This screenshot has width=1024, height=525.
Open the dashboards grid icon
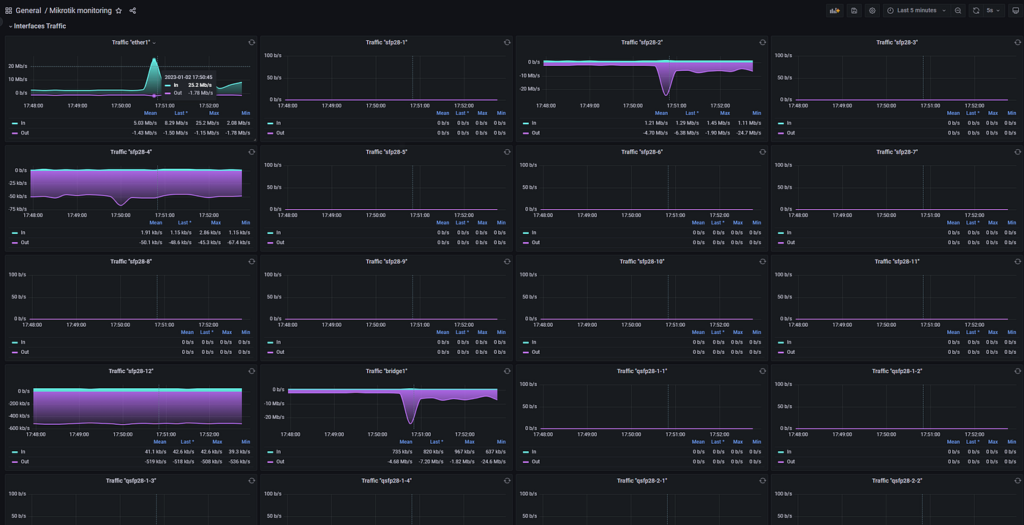[8, 10]
